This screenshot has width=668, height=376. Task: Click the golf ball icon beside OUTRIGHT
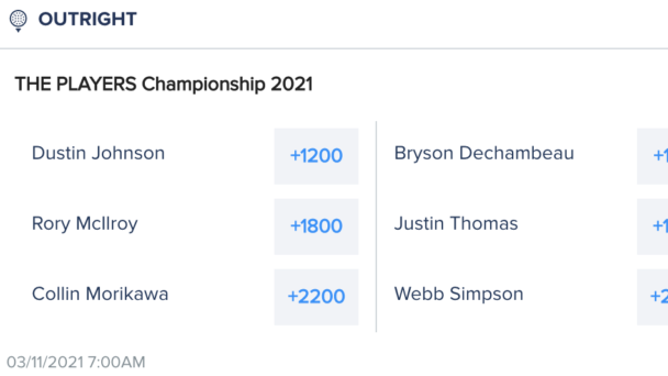pos(18,21)
